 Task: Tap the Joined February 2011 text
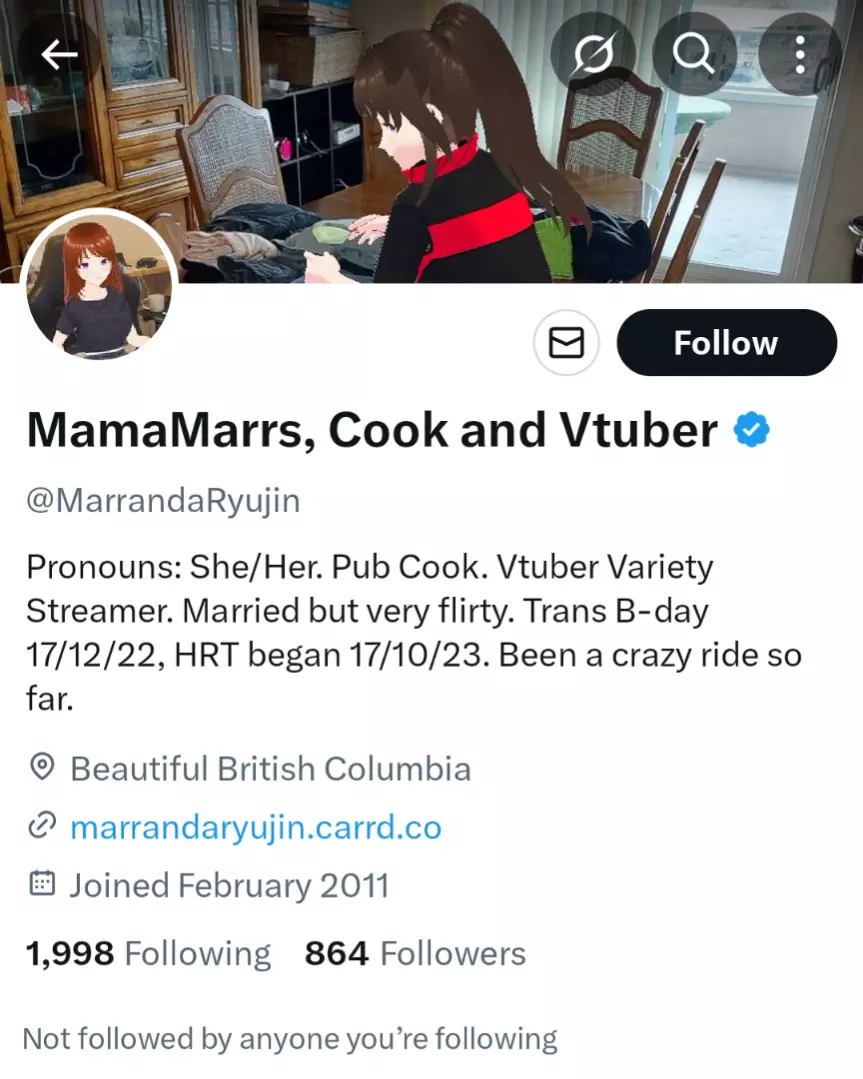(x=228, y=885)
